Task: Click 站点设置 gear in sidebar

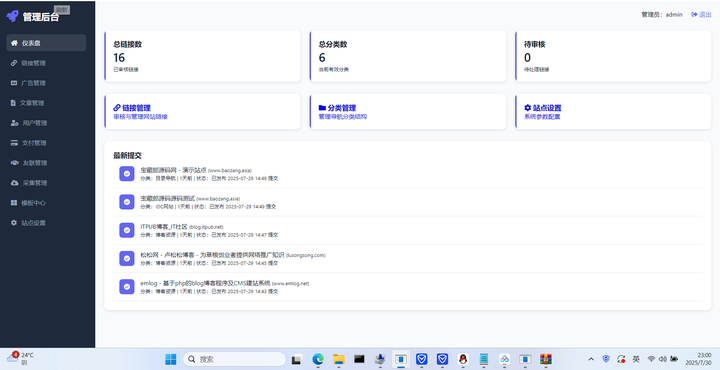Action: coord(46,223)
